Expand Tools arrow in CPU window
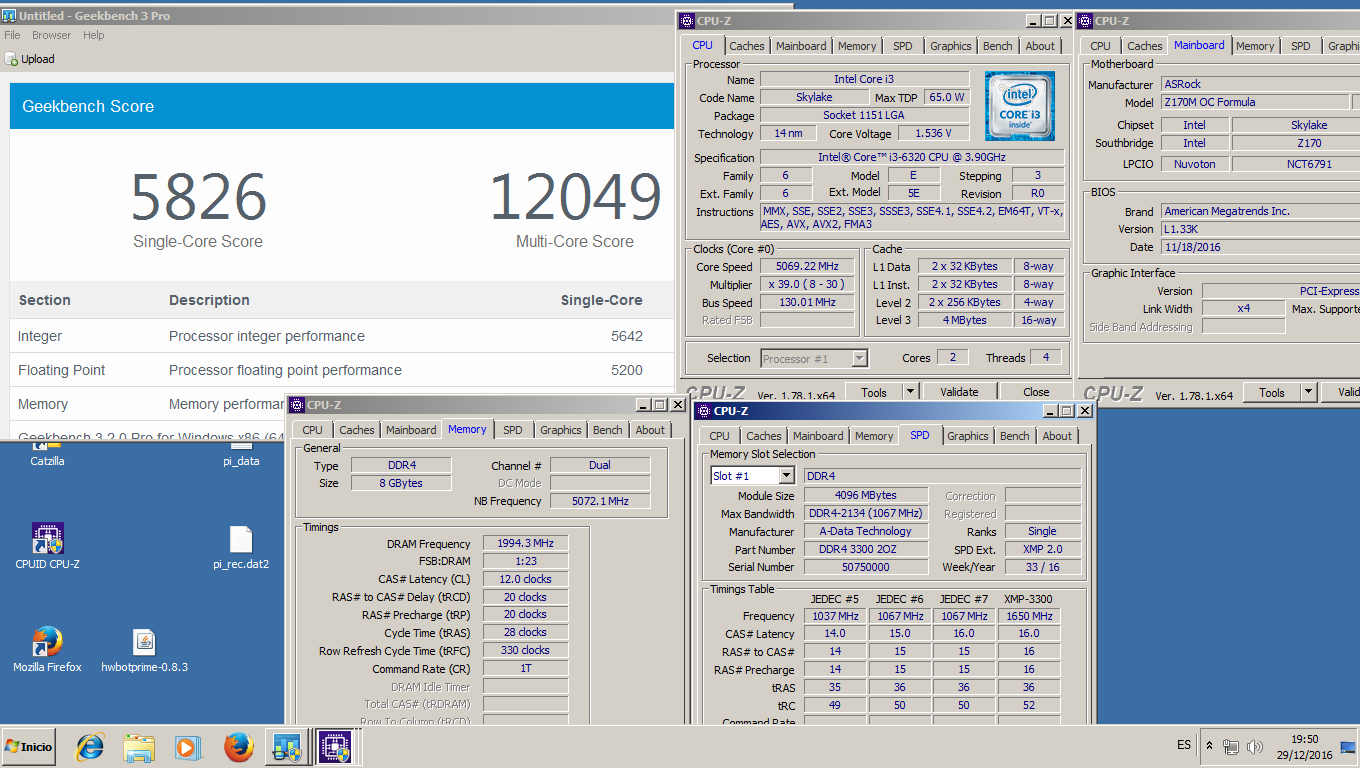 pos(910,392)
